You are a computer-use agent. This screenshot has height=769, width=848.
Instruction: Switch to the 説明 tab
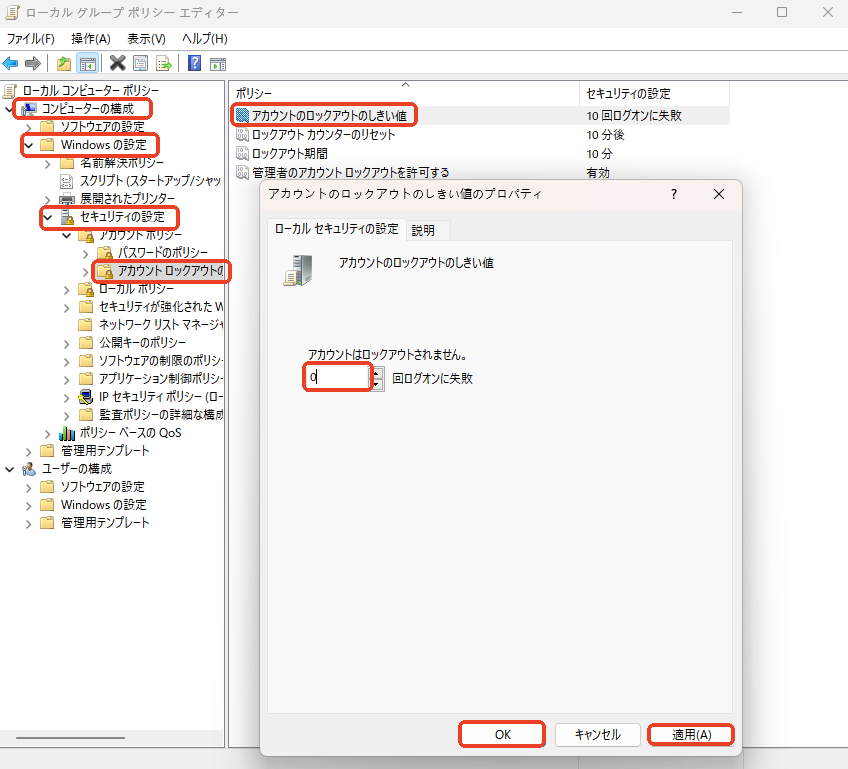point(423,230)
